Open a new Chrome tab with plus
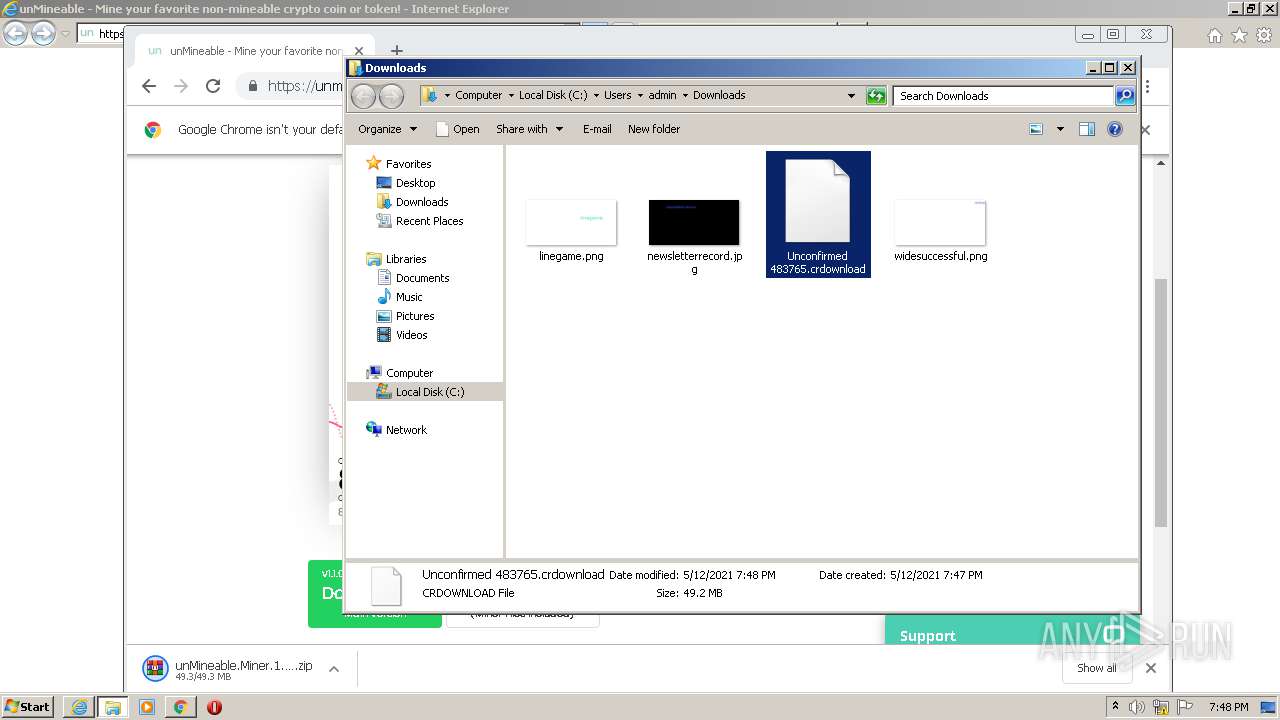 tap(397, 50)
